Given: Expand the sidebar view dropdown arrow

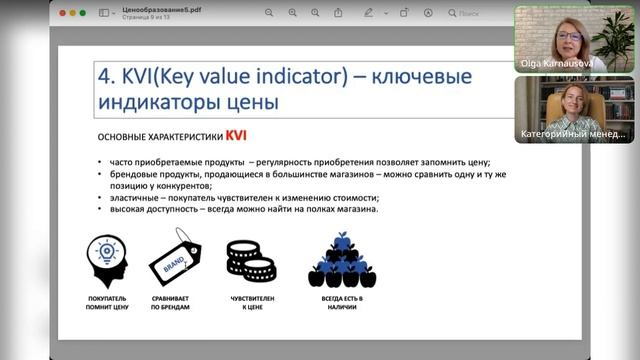Looking at the screenshot, I should click(x=113, y=13).
